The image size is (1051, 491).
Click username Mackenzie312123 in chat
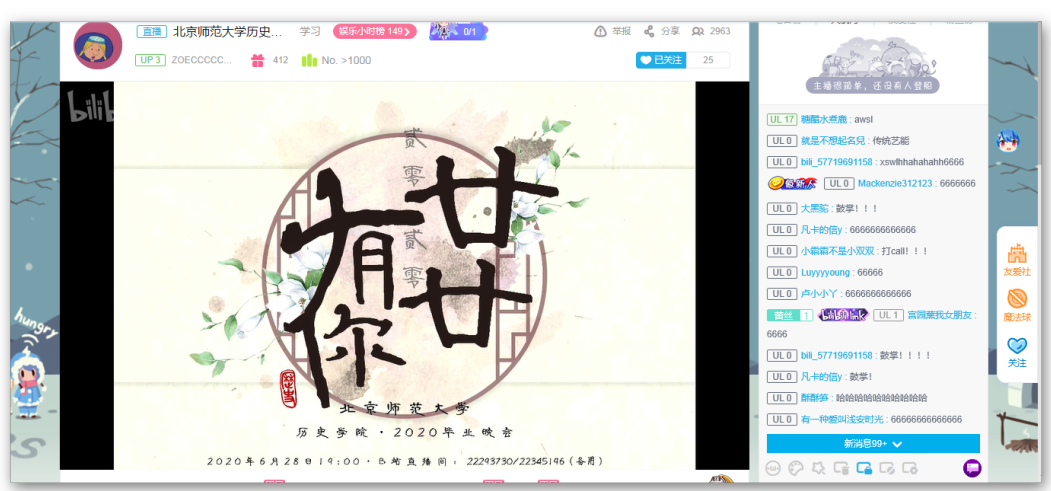coord(895,184)
